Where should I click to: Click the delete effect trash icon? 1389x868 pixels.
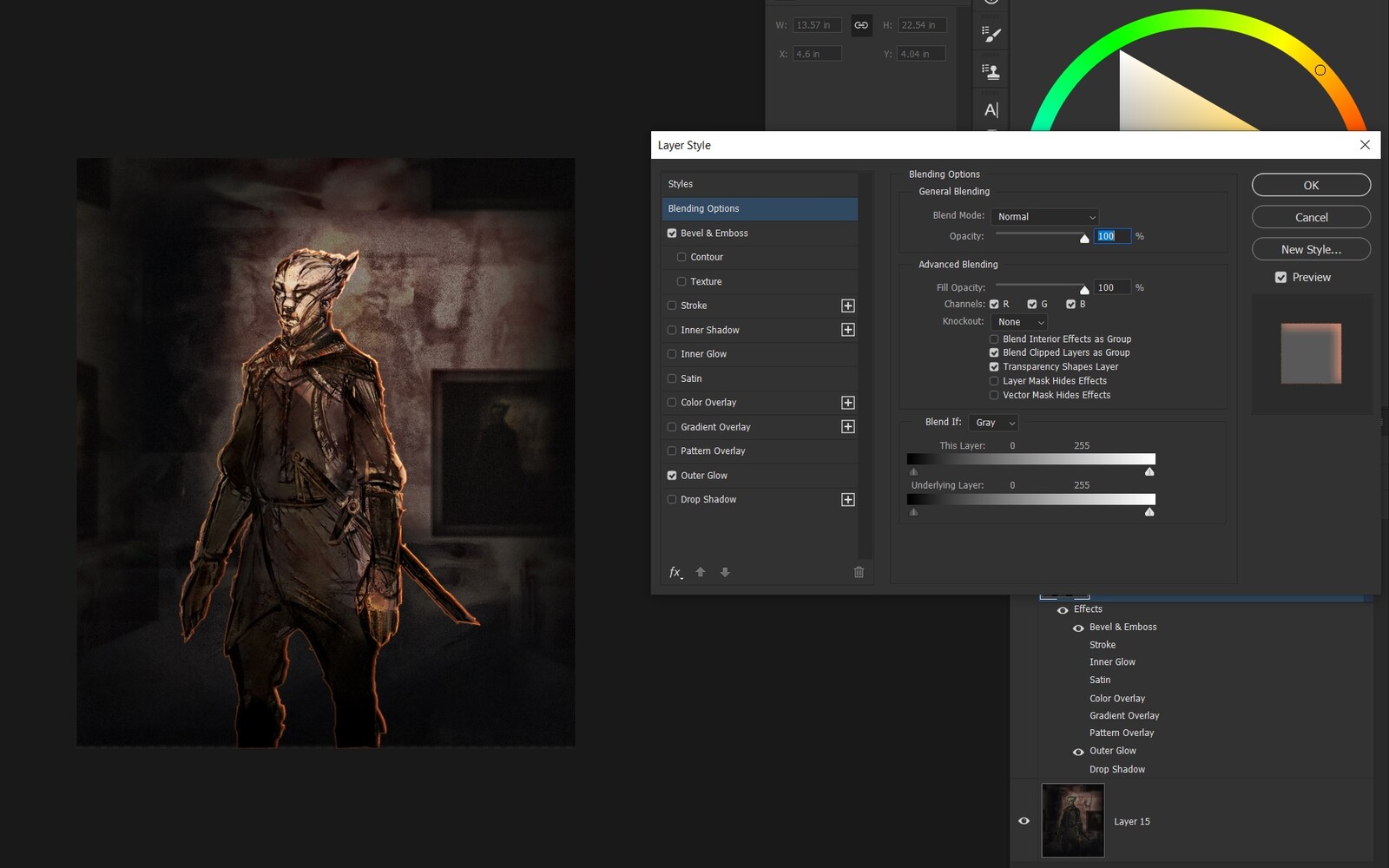pyautogui.click(x=859, y=572)
